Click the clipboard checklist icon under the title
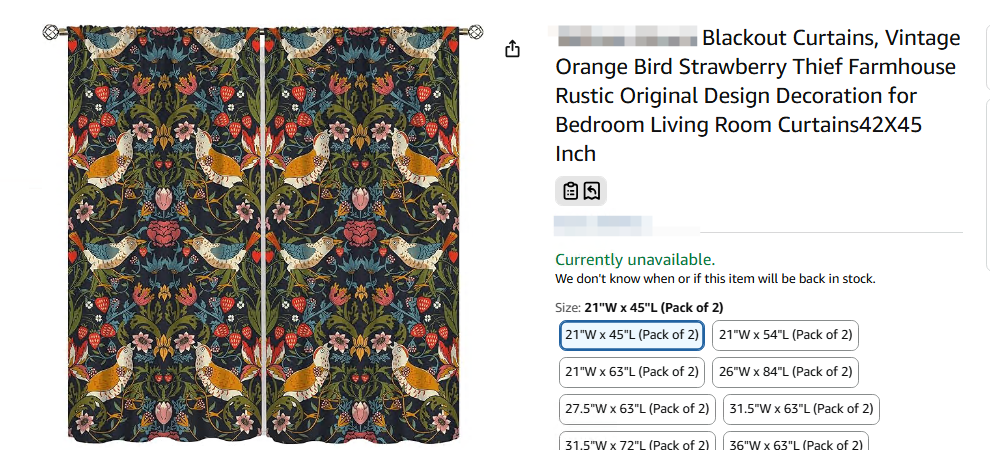Viewport: 990px width, 450px height. click(x=570, y=191)
